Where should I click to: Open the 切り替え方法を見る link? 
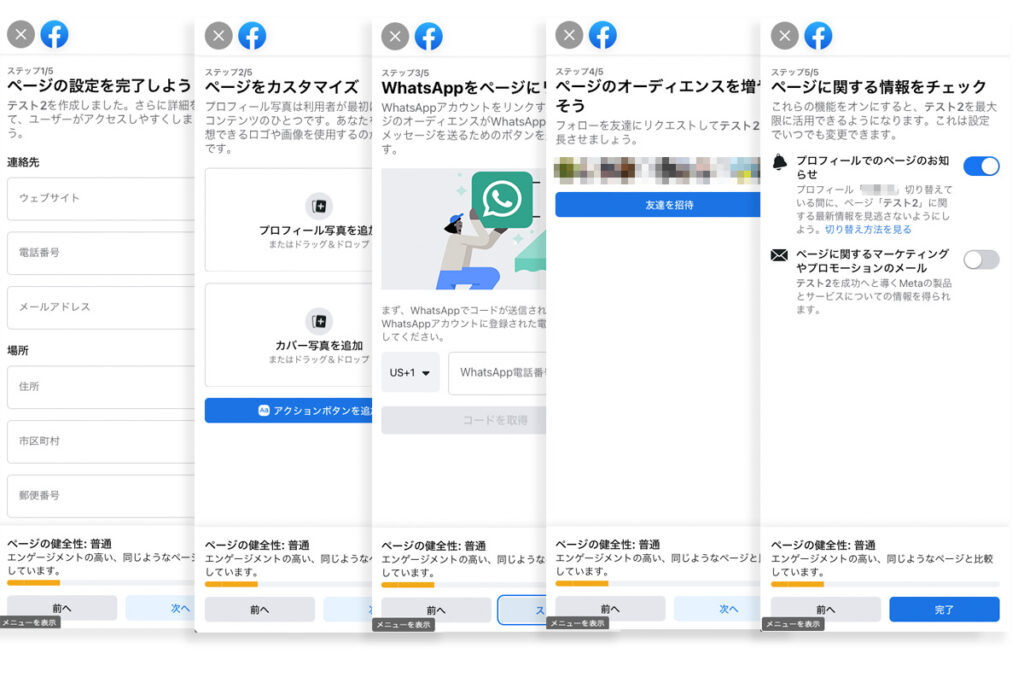click(x=868, y=230)
